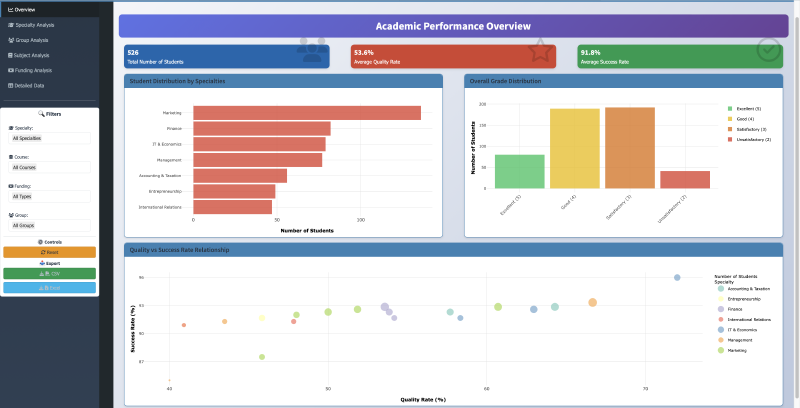
Task: Open the Course dropdown showing All Courses
Action: [x=49, y=167]
